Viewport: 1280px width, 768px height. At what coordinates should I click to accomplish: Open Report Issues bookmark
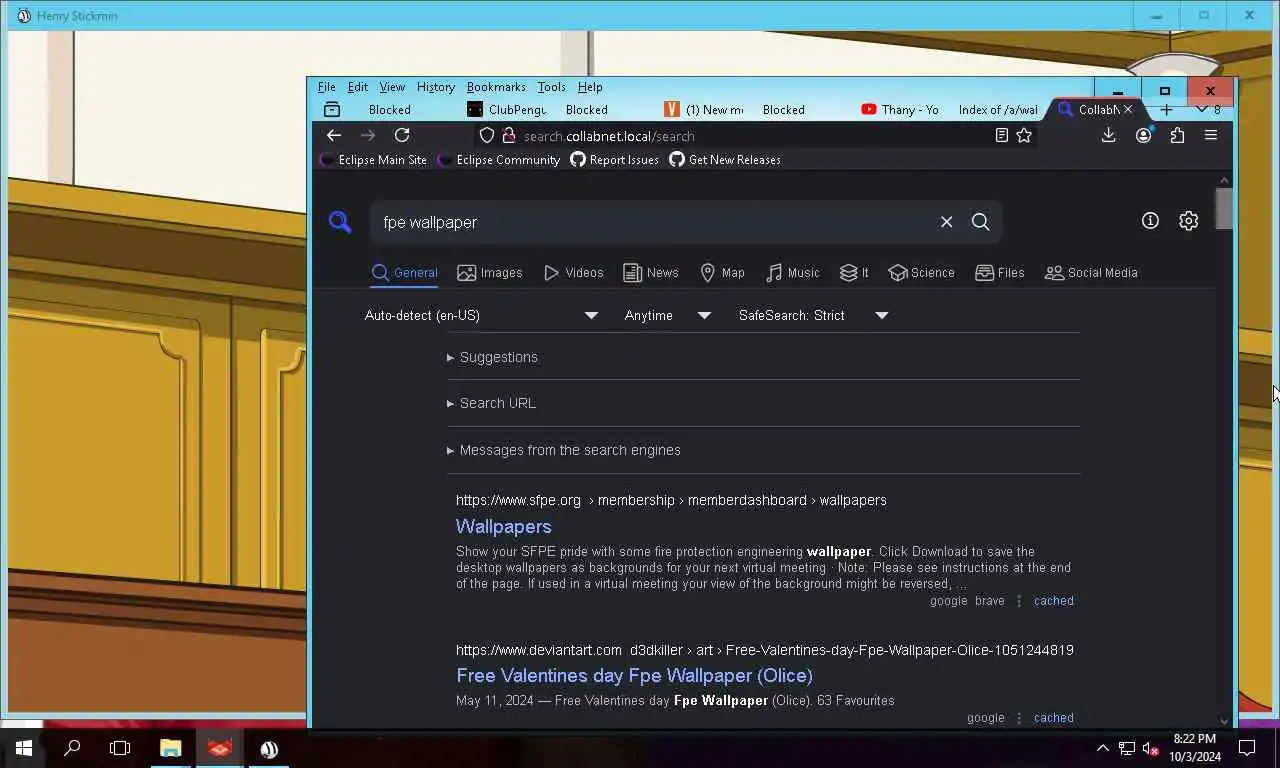(x=615, y=160)
